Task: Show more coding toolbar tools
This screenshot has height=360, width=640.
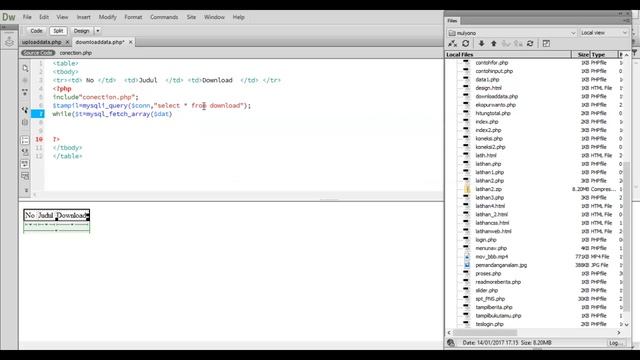Action: (x=26, y=190)
